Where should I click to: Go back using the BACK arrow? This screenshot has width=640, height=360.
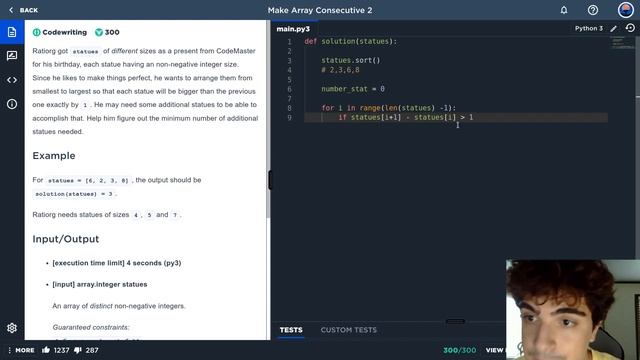click(23, 10)
